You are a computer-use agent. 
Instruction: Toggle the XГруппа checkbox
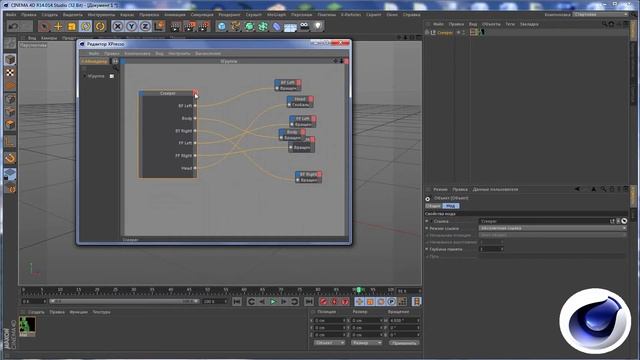click(112, 76)
